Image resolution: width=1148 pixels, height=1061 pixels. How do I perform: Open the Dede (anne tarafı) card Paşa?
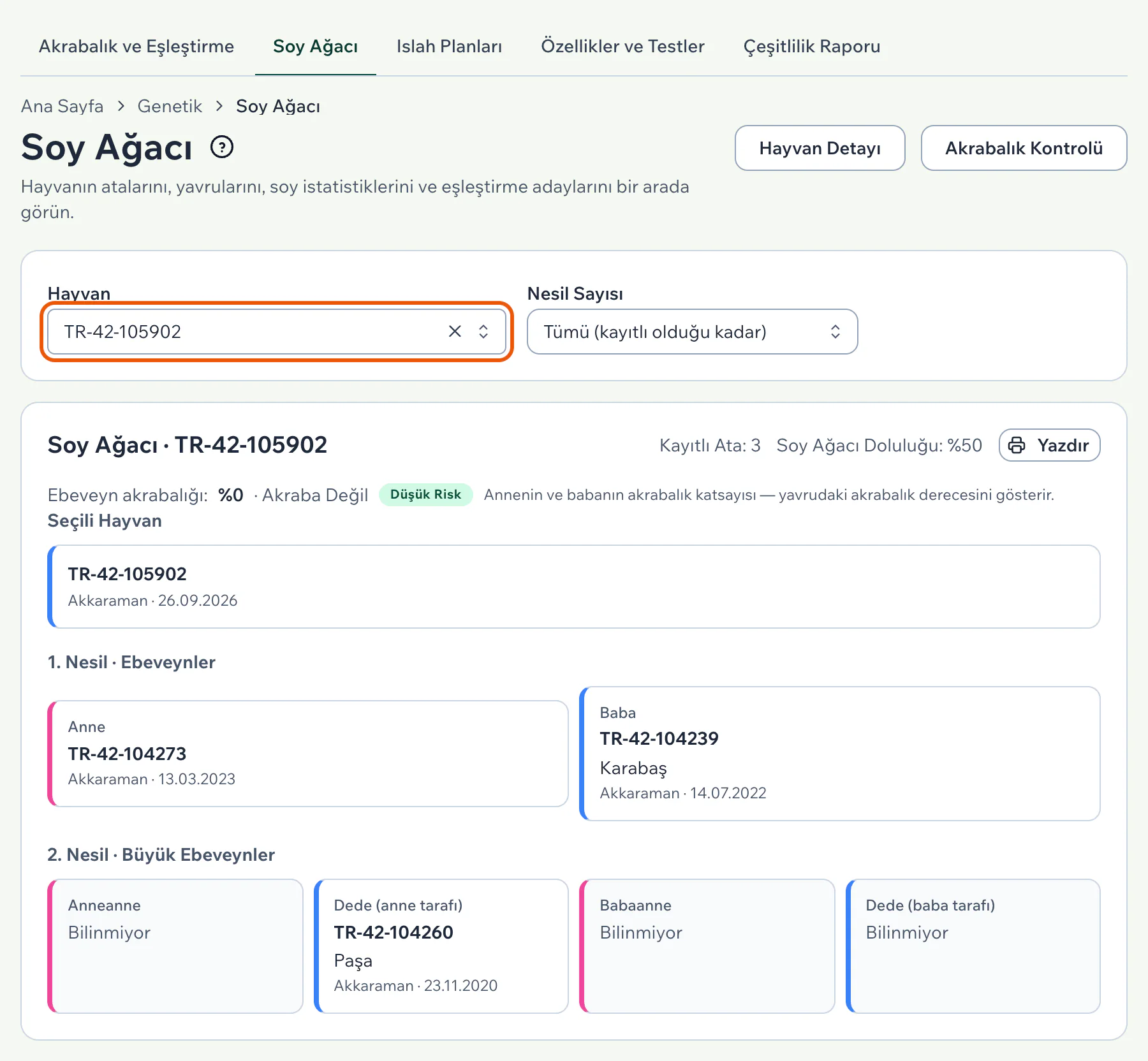point(441,946)
